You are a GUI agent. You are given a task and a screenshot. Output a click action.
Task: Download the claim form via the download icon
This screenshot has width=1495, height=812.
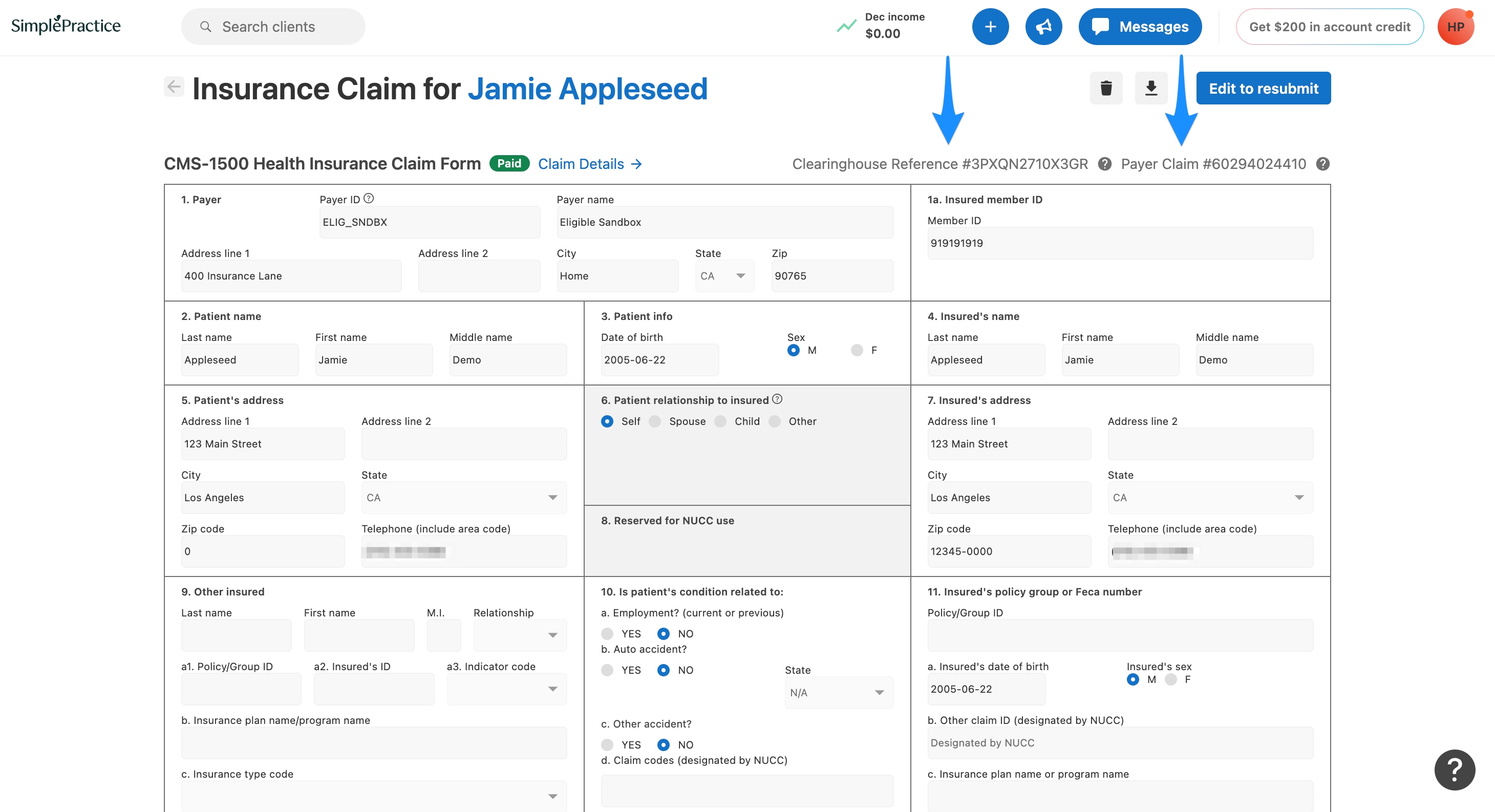[x=1151, y=88]
